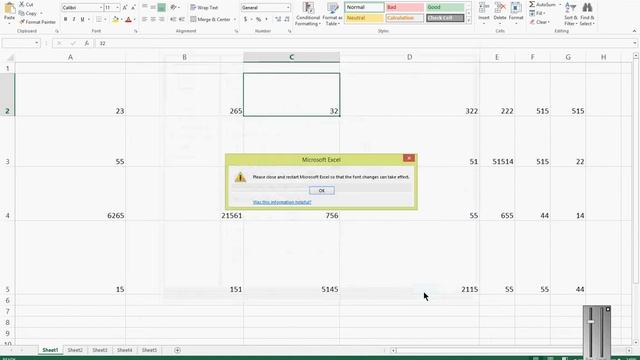Apply the Good cell style
Screen dimensions: 640x360
445,7
